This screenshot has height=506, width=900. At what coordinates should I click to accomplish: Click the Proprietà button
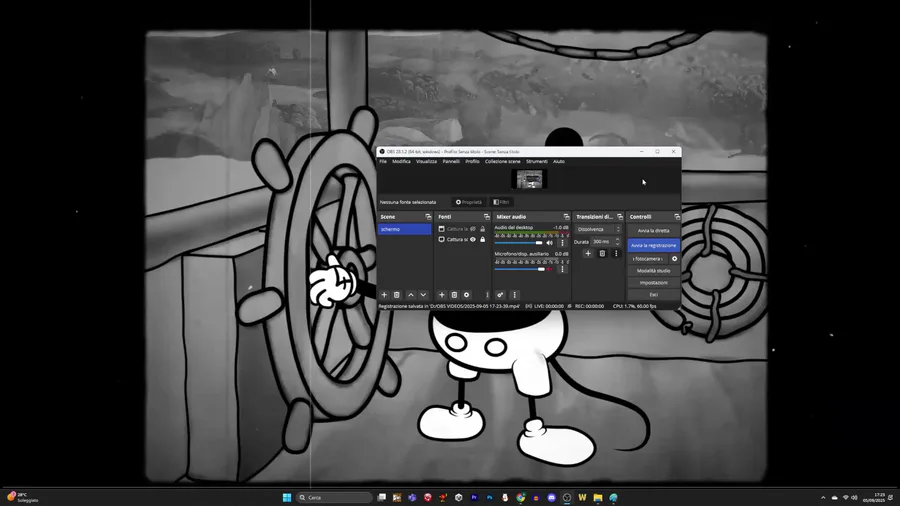coord(469,202)
